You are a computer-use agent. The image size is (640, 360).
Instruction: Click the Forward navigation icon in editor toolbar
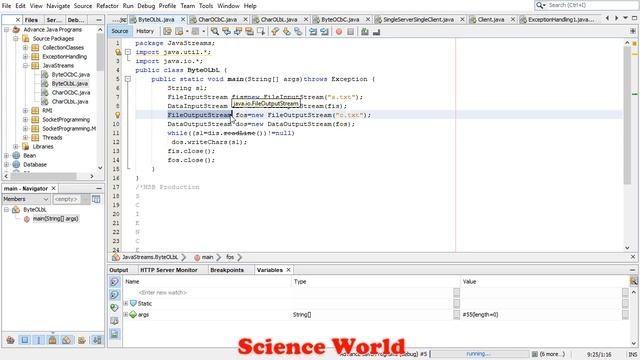point(195,31)
